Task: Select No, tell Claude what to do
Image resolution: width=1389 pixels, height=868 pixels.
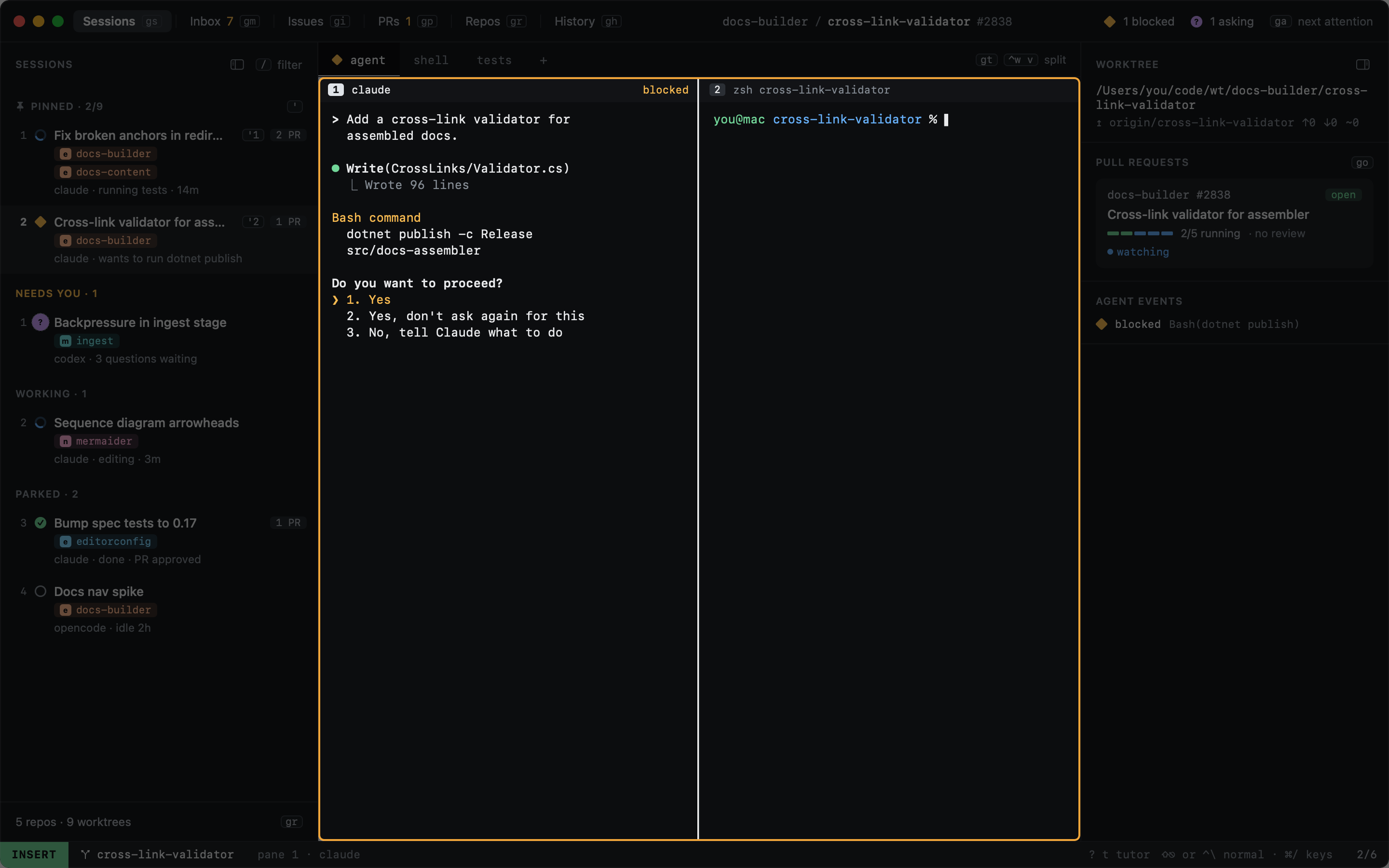Action: (x=454, y=332)
